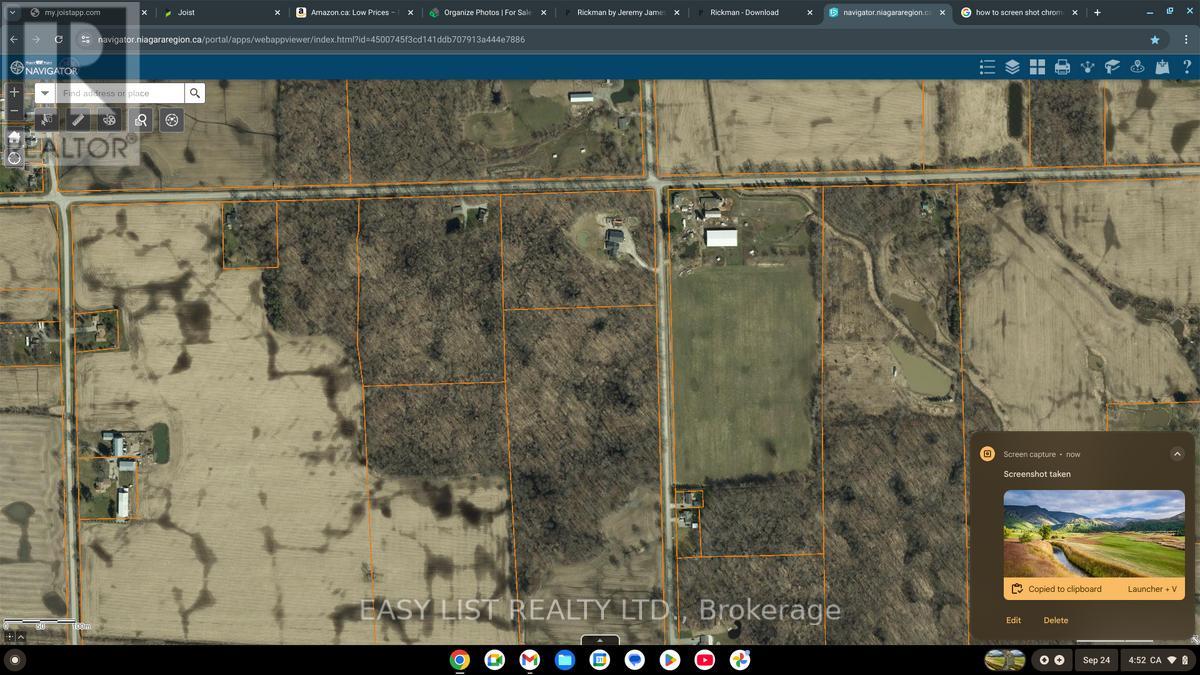Open the Share tool icon
1200x675 pixels.
point(1086,66)
